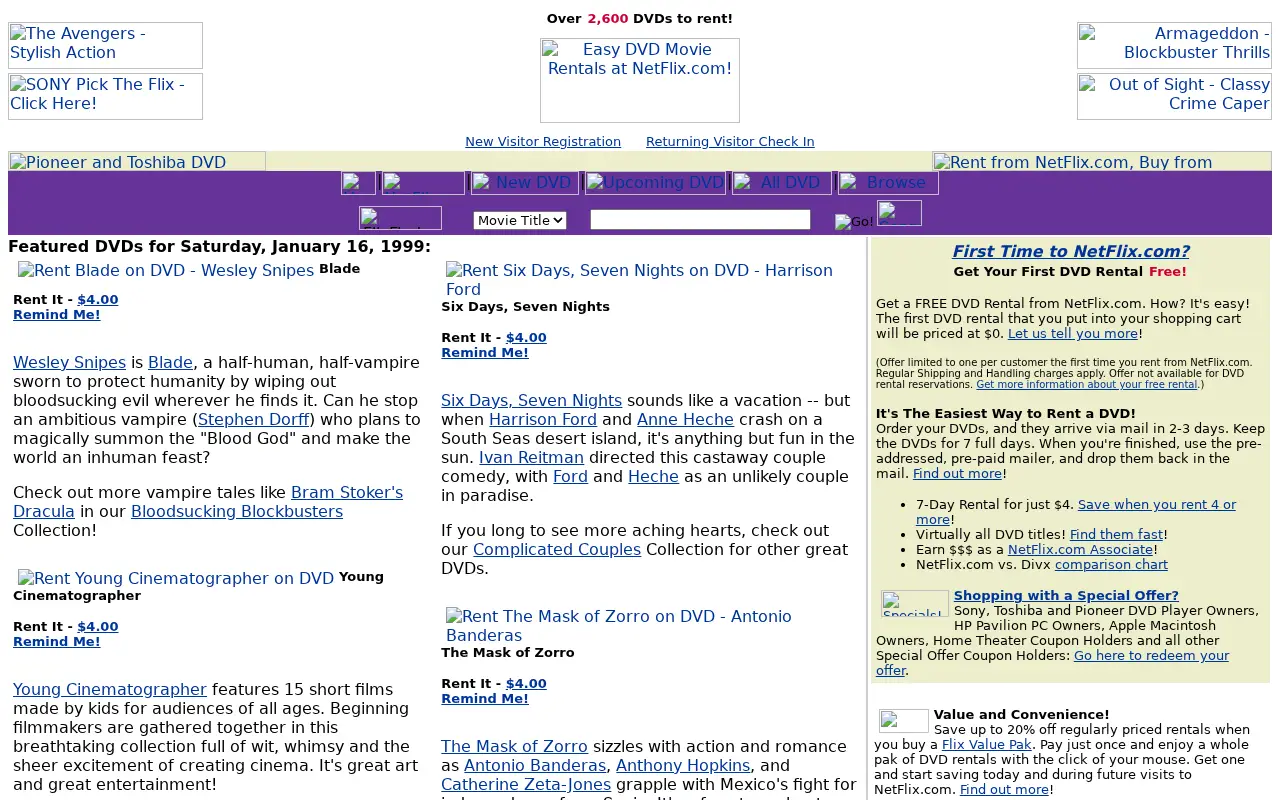Click Remind Me! under Young Cinematographer
Screen dimensions: 1280x800
tap(57, 641)
